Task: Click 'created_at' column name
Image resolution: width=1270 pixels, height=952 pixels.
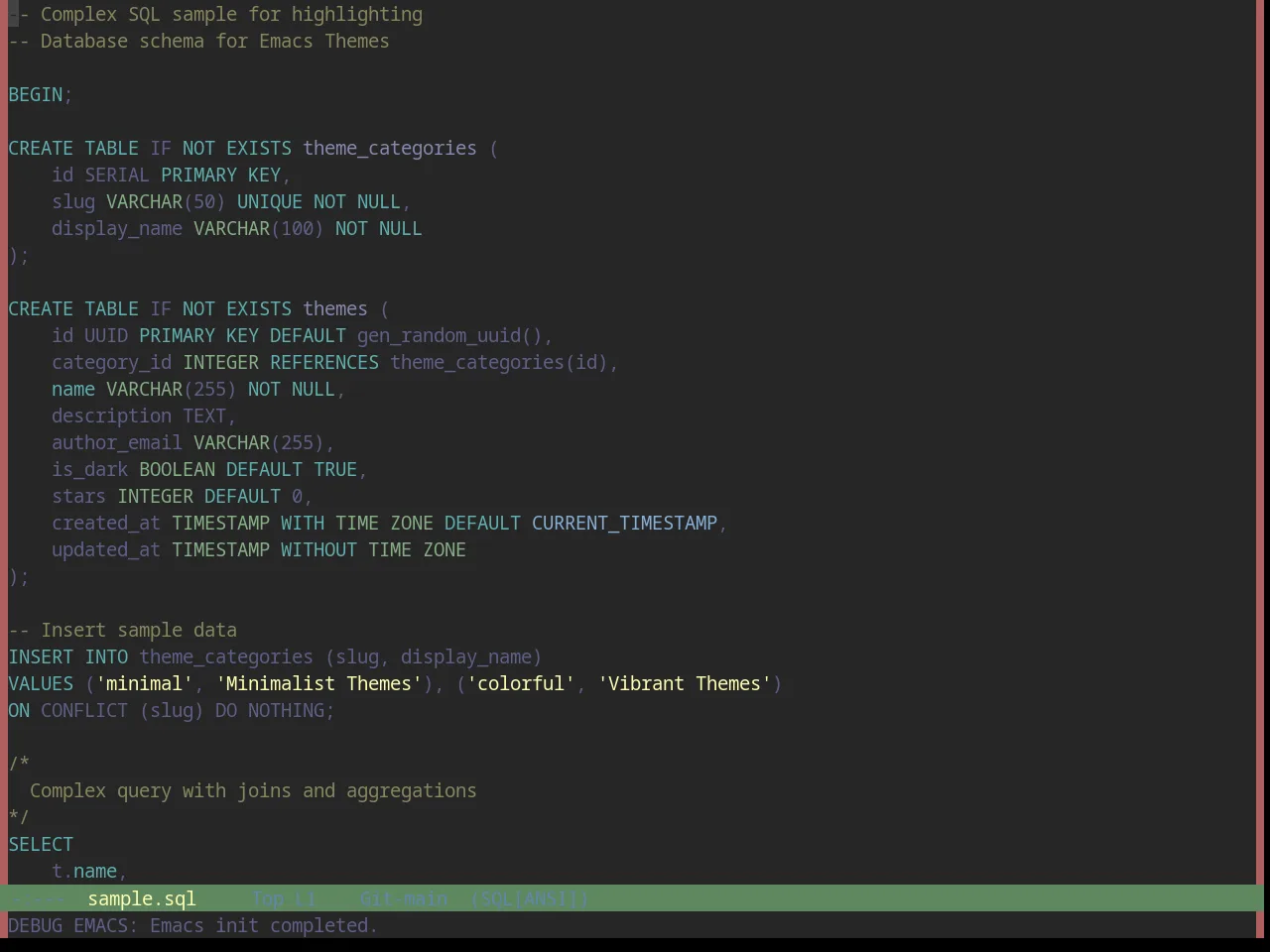Action: click(x=106, y=524)
